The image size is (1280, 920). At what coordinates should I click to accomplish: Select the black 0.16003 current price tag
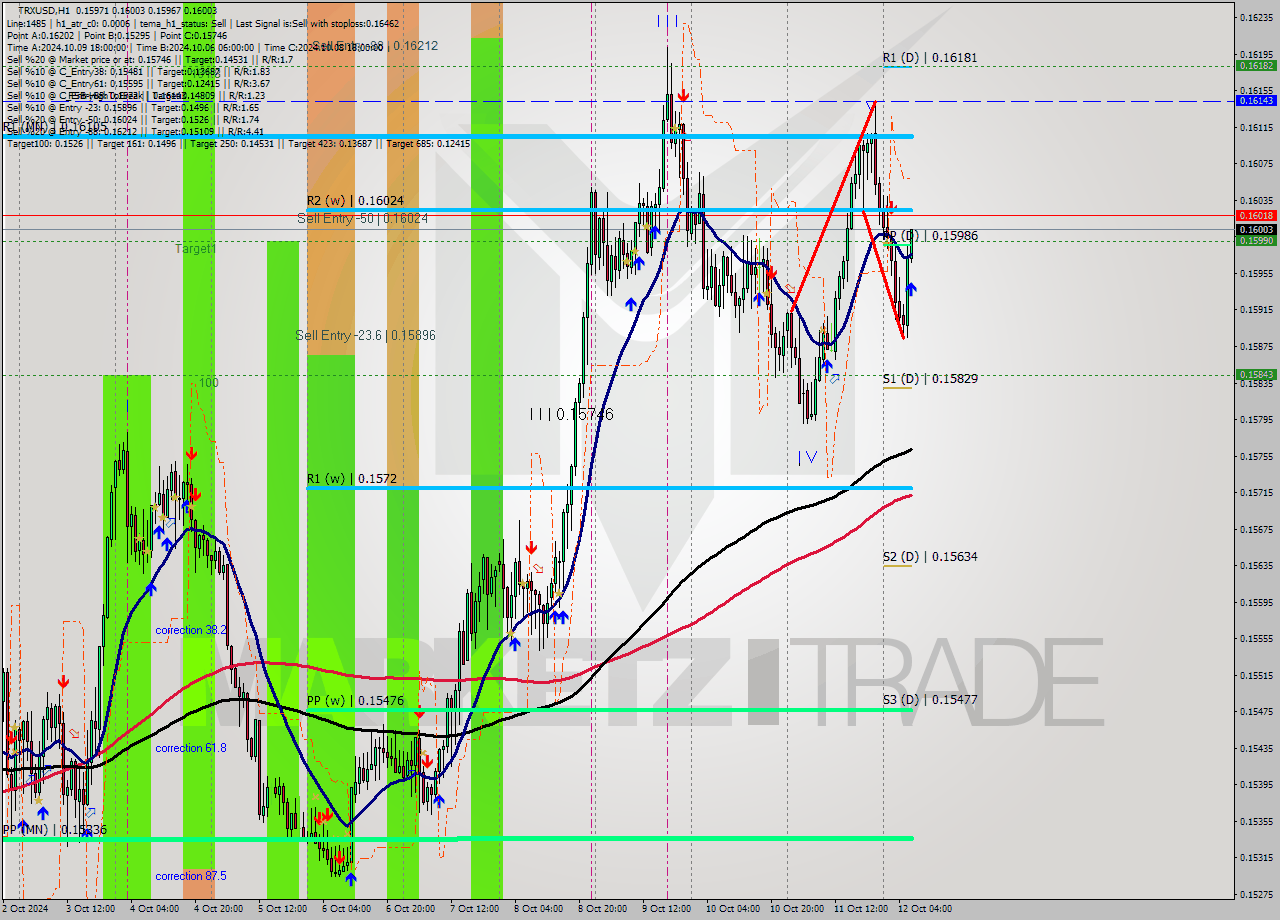point(1256,229)
